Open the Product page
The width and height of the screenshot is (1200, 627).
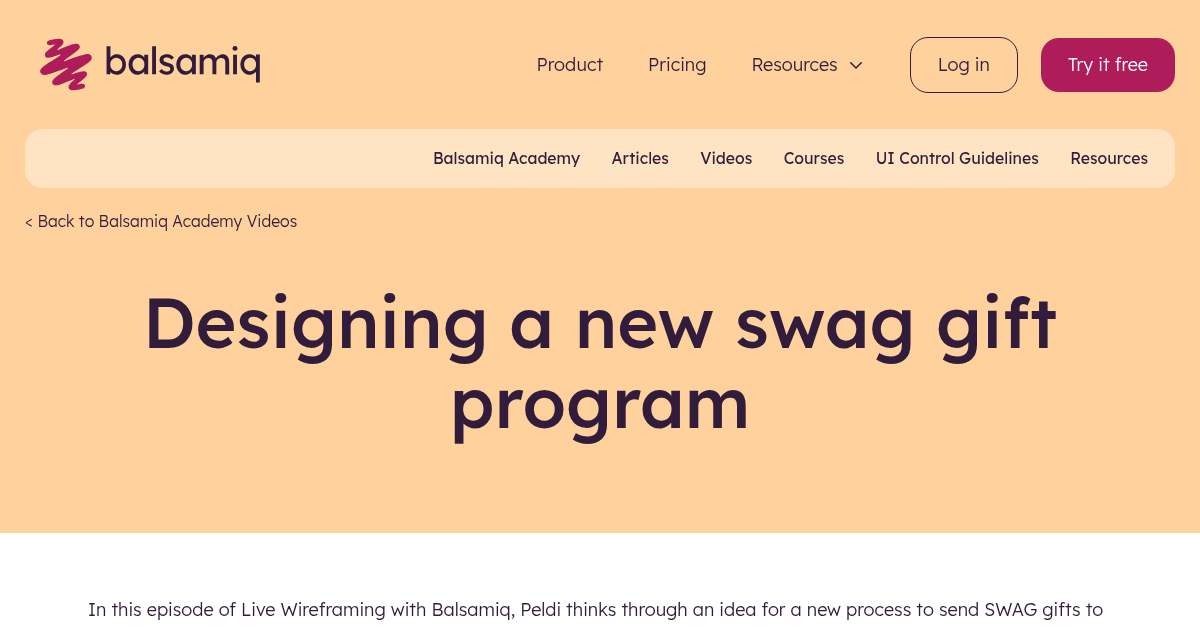point(569,64)
